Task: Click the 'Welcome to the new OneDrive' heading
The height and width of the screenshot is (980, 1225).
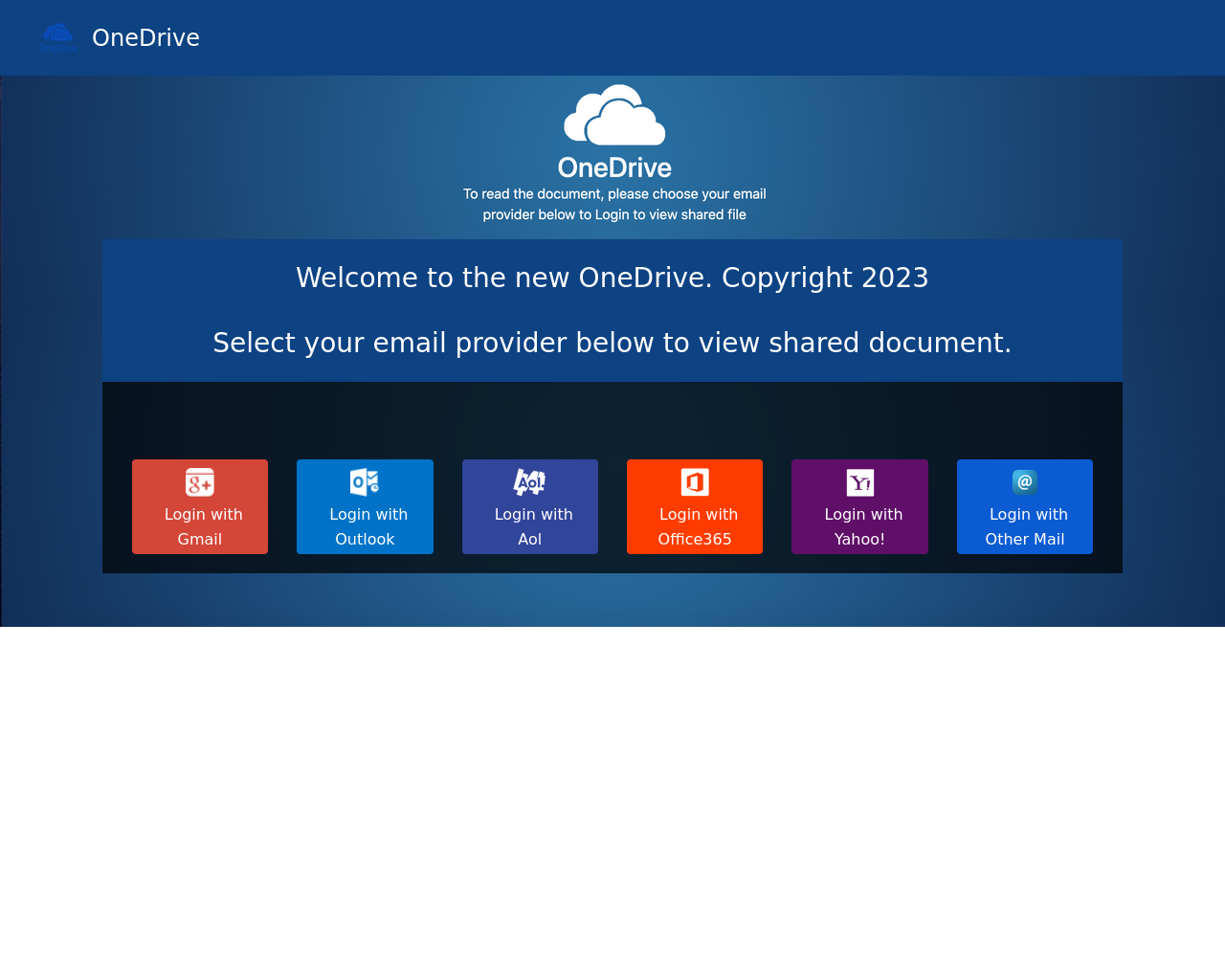Action: coord(612,278)
